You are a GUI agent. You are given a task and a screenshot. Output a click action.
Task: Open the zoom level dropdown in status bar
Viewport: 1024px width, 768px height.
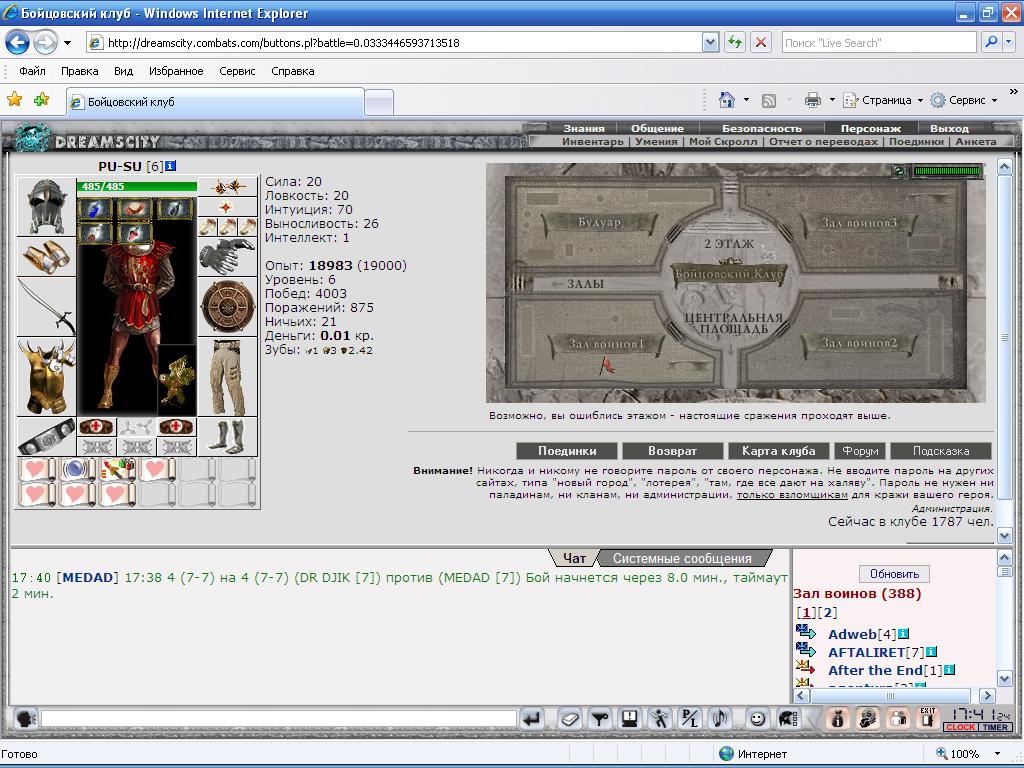click(997, 754)
